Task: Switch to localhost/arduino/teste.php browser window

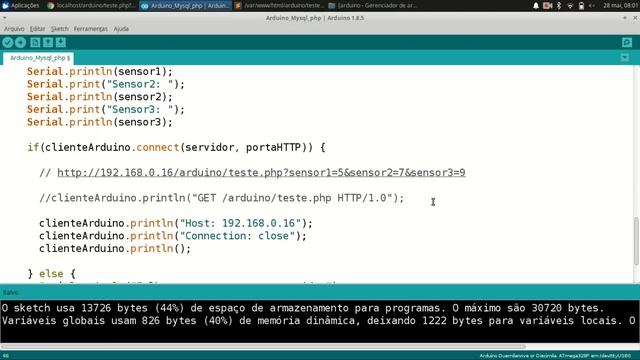Action: (91, 6)
